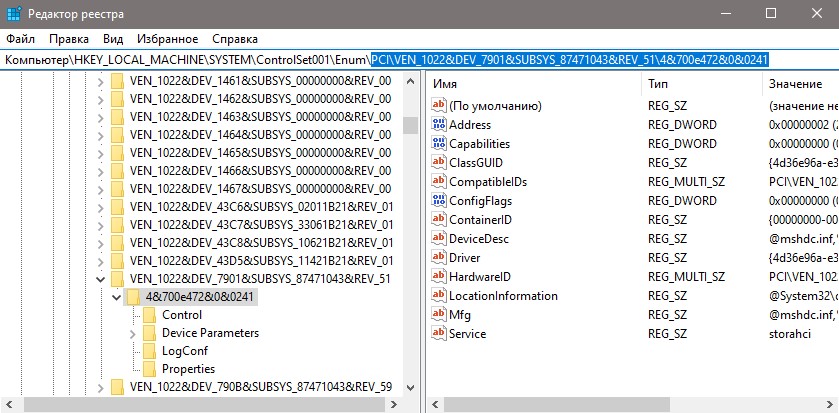The height and width of the screenshot is (413, 839).
Task: Click the Control key folder icon
Action: [150, 315]
